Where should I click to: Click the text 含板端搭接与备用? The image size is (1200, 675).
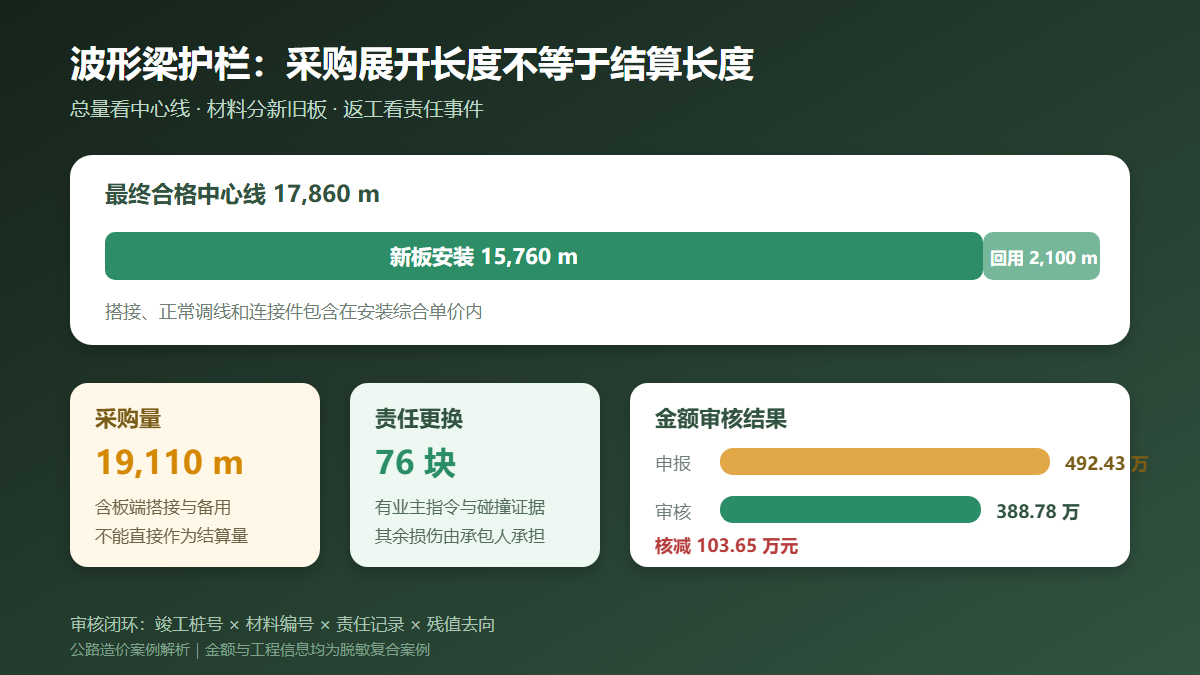pyautogui.click(x=163, y=507)
